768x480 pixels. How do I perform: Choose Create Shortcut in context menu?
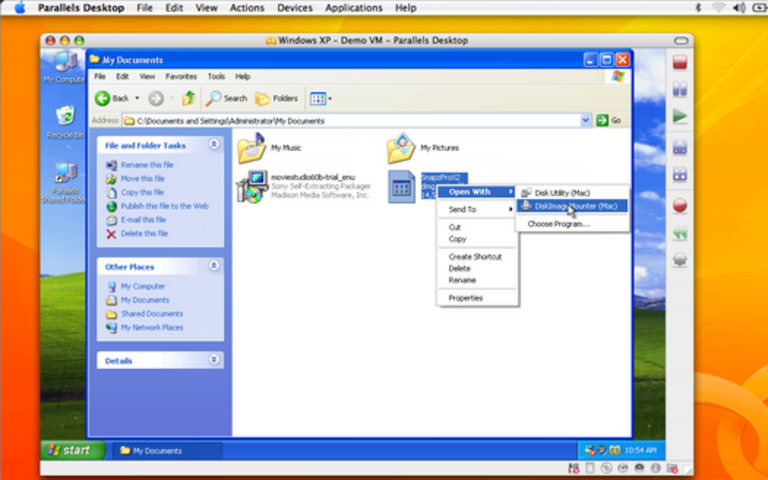pos(475,257)
